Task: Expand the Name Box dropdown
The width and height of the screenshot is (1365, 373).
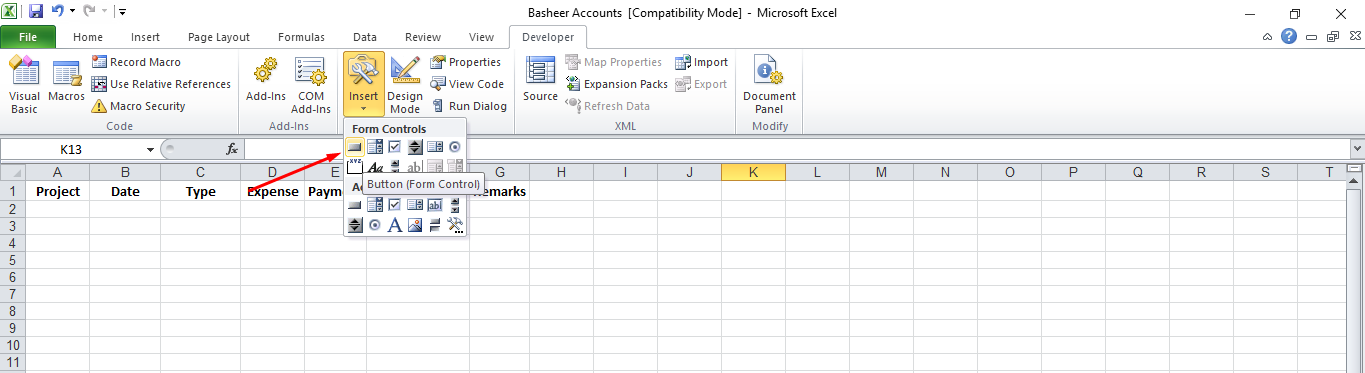Action: 151,149
